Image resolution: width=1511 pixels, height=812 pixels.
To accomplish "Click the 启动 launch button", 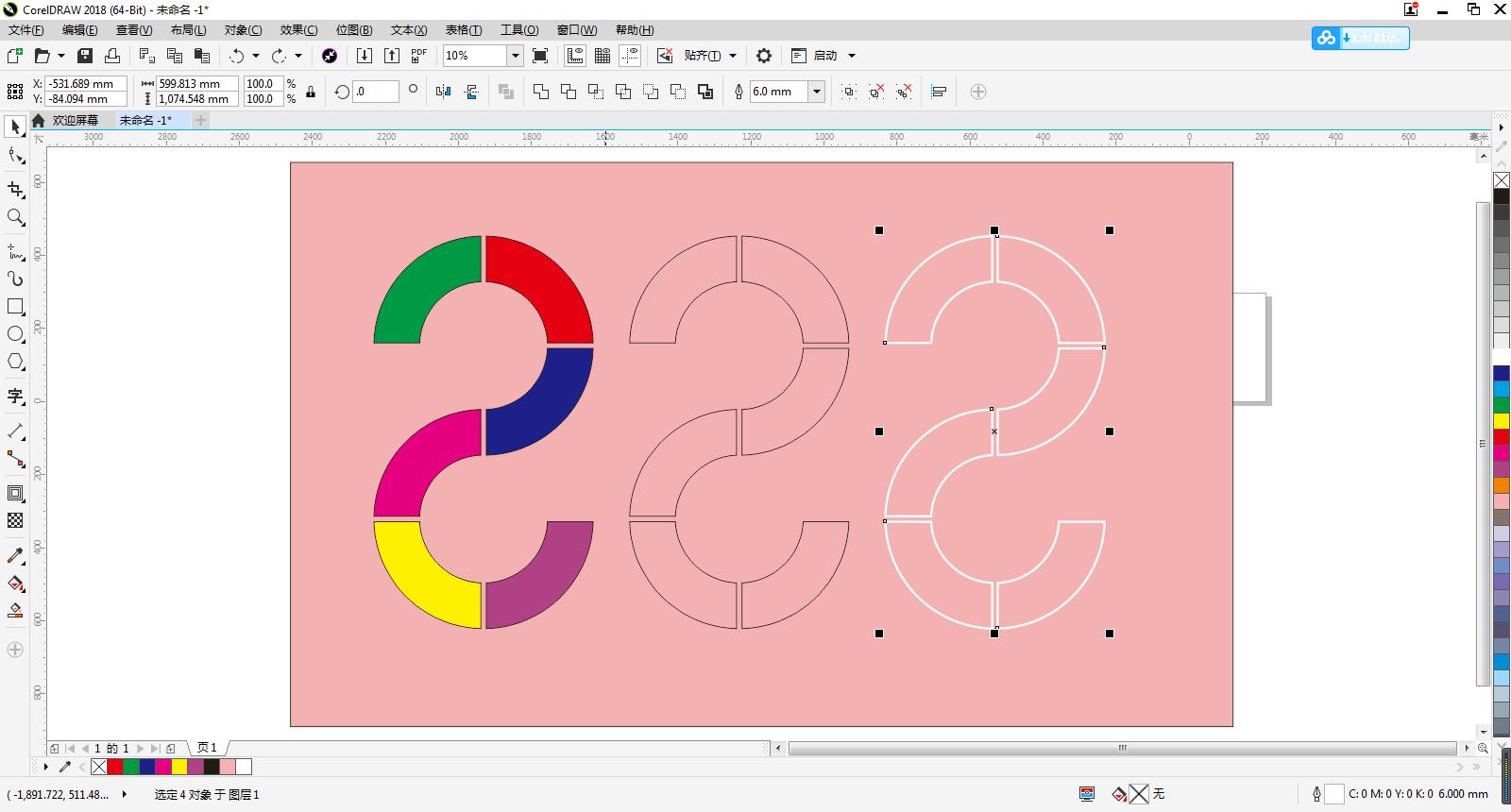I will point(824,56).
